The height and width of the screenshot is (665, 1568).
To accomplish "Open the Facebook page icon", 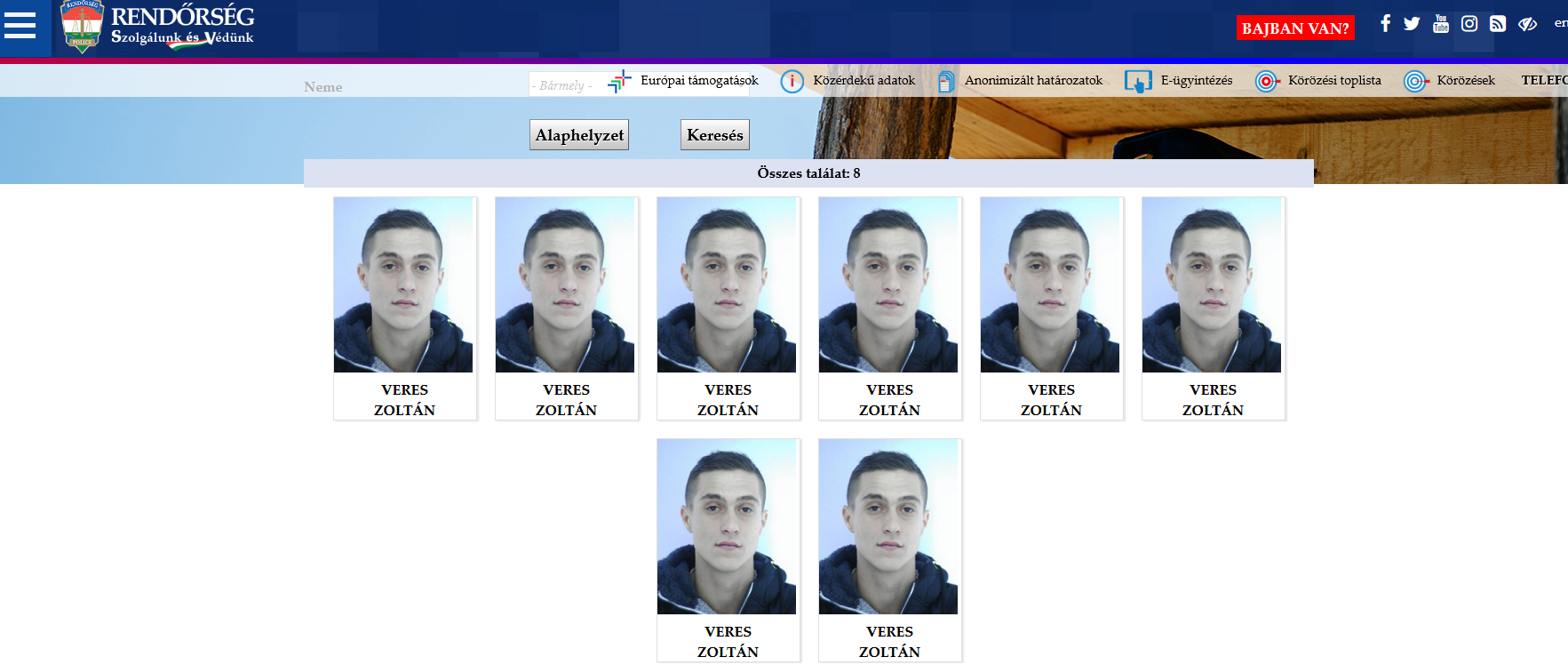I will [x=1385, y=23].
